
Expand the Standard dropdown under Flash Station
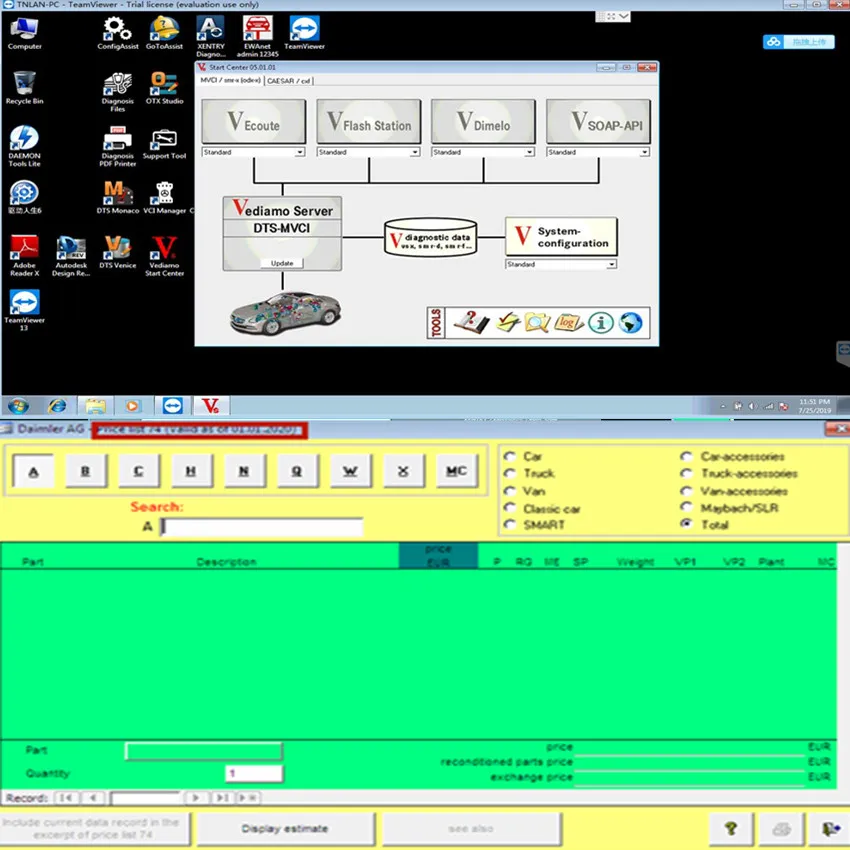pos(415,152)
